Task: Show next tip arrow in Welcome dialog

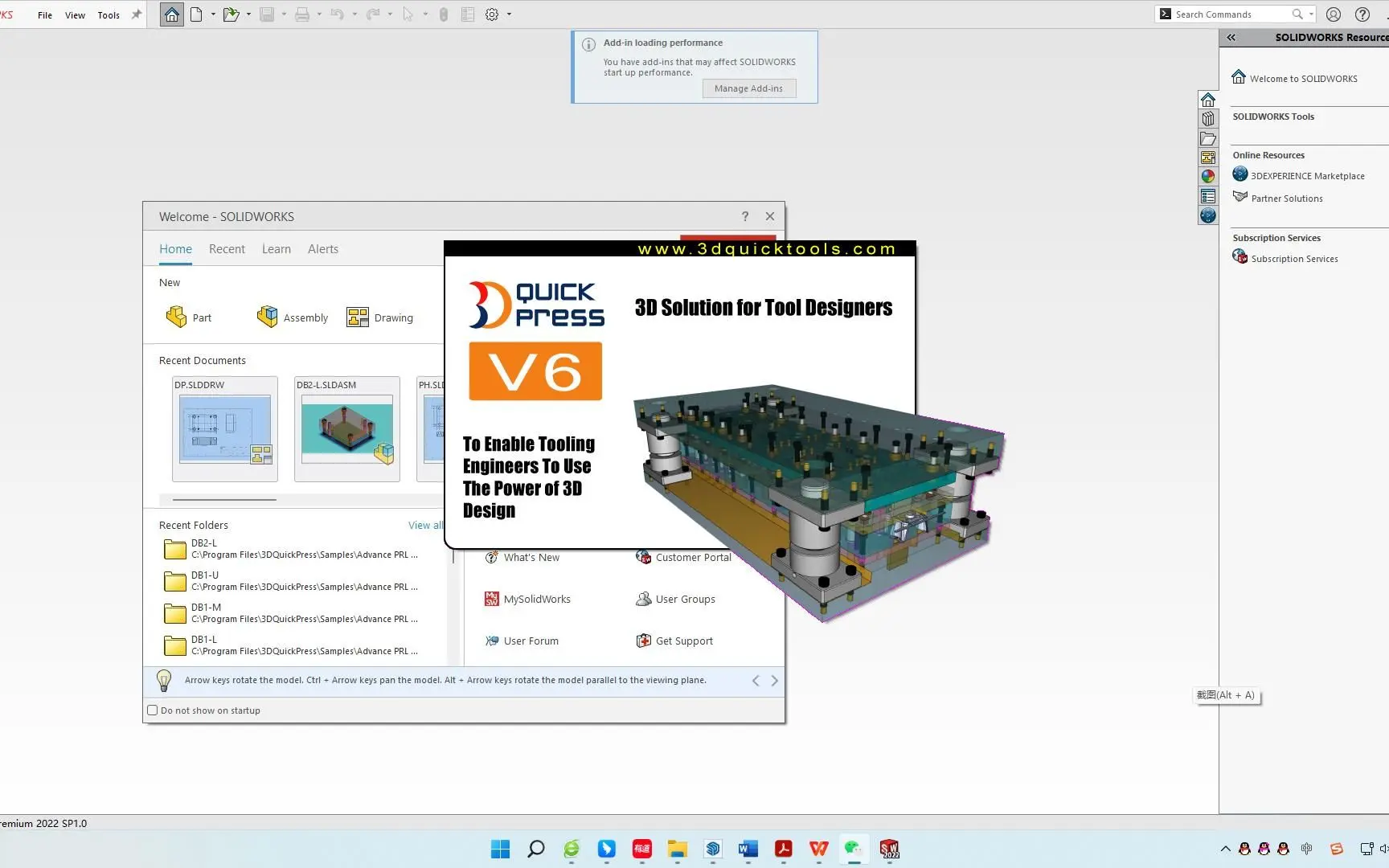Action: coord(774,681)
